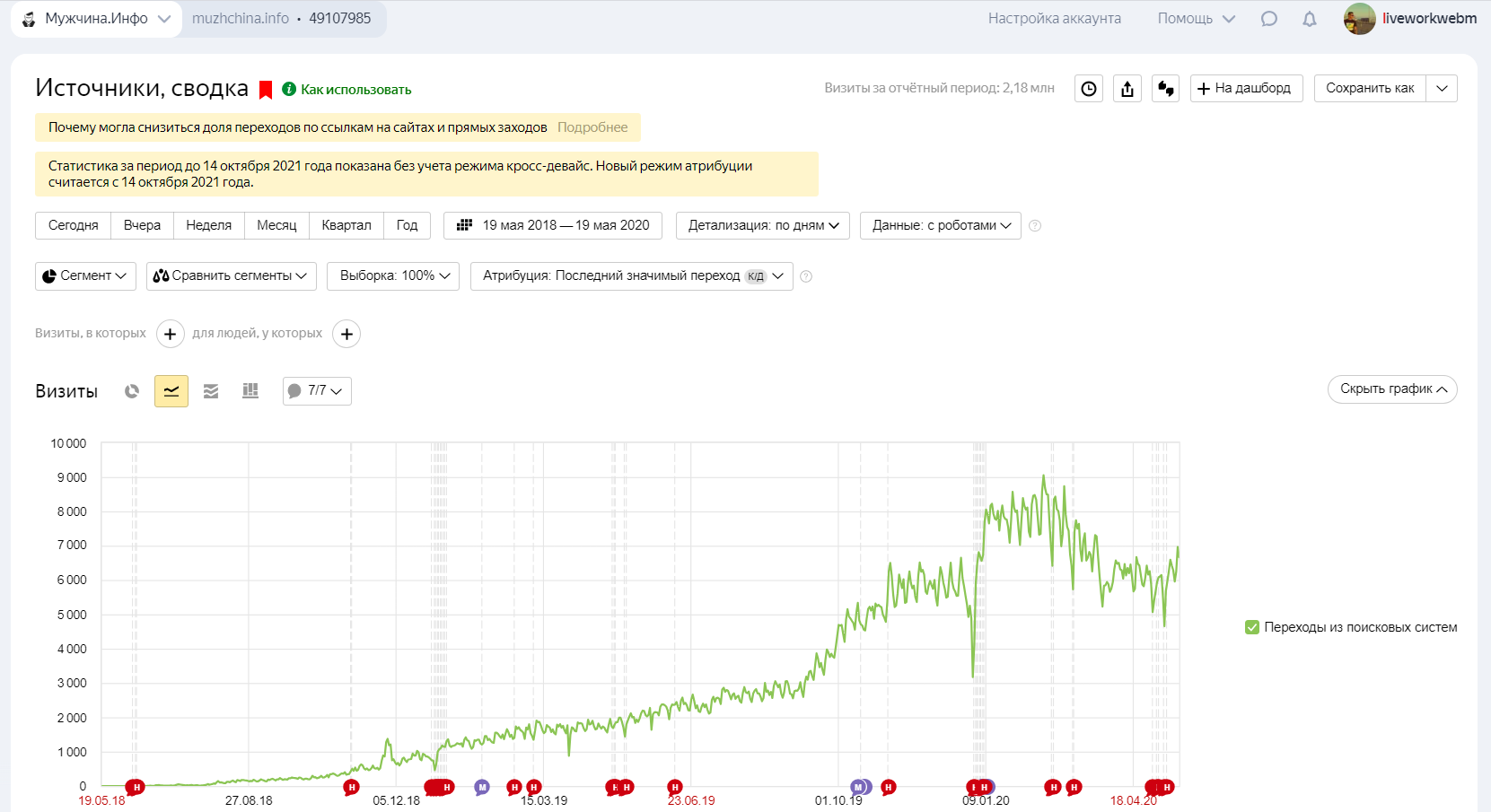The height and width of the screenshot is (812, 1491).
Task: Select the Вчера period
Action: point(142,225)
